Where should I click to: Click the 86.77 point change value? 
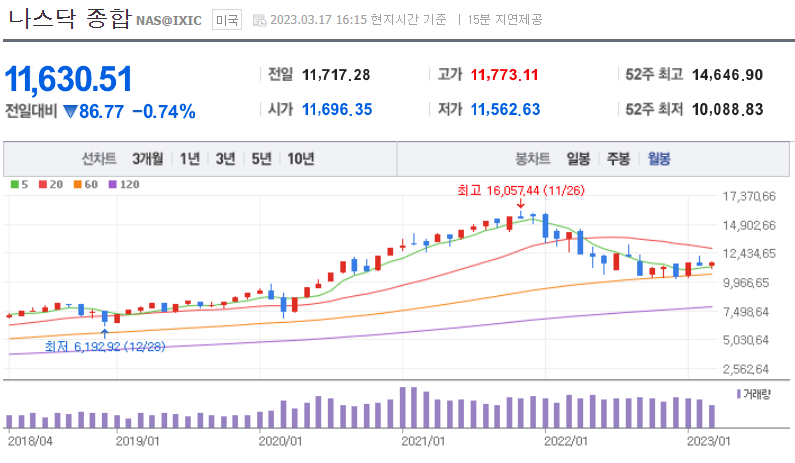point(101,112)
